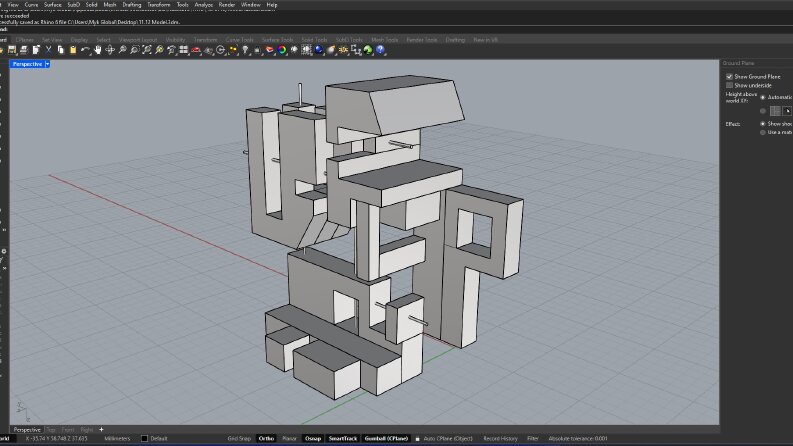
Task: Switch to the Curve Tools toolbar tab
Action: pyautogui.click(x=239, y=39)
